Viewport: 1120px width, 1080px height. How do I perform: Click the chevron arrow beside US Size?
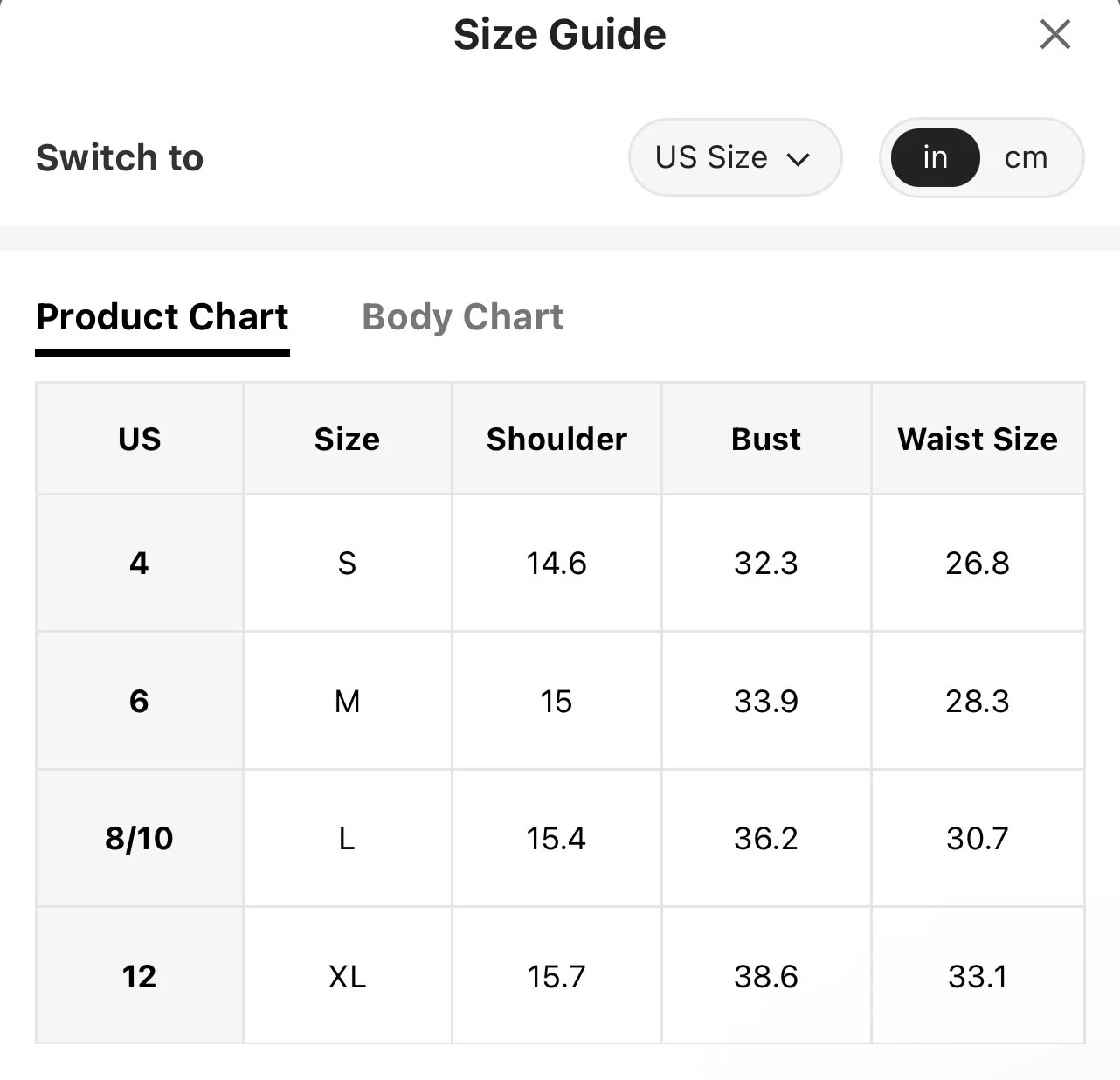[798, 159]
